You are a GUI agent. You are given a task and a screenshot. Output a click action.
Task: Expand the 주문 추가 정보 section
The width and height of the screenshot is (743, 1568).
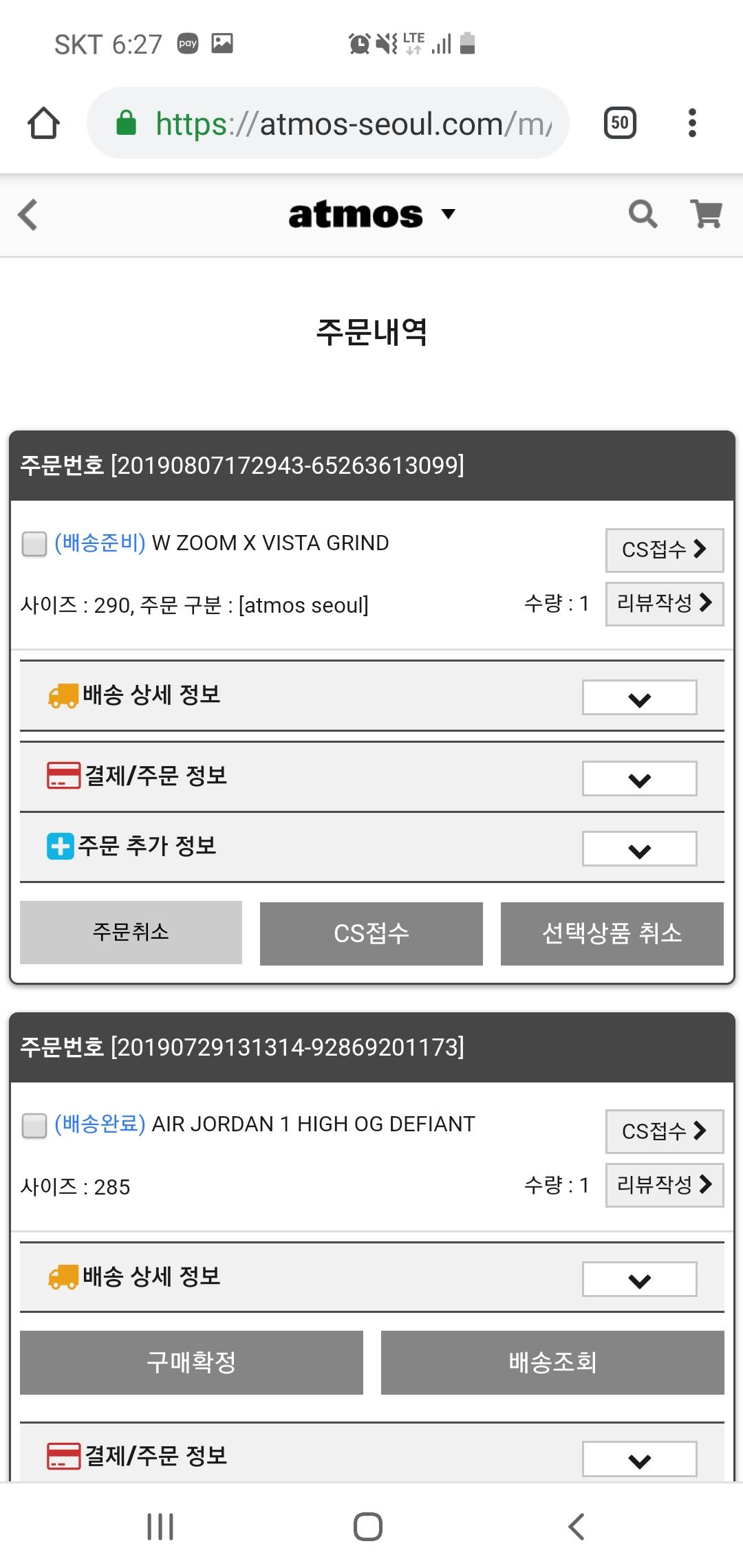tap(639, 849)
